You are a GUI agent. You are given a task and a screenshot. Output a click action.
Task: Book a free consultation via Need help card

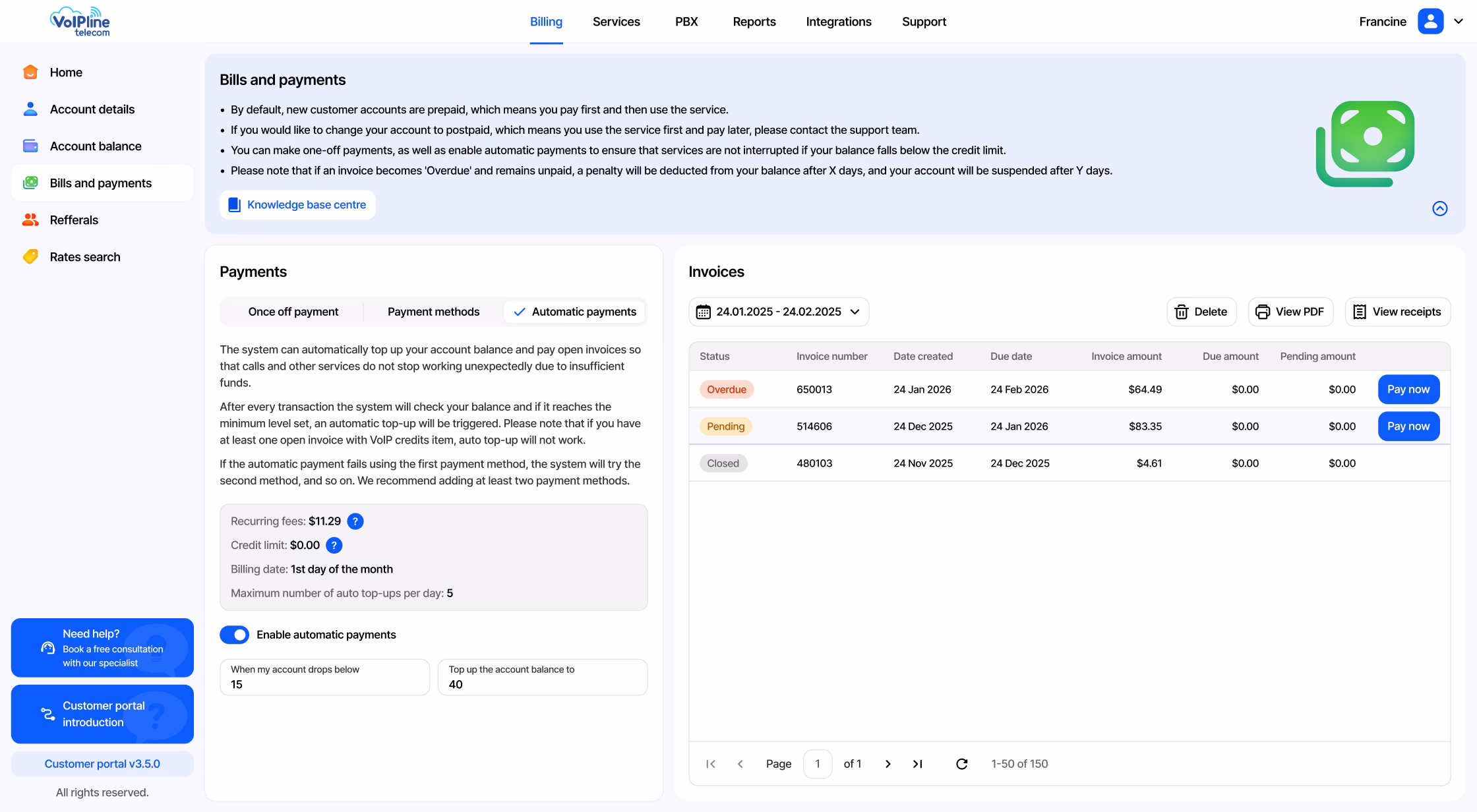click(102, 648)
